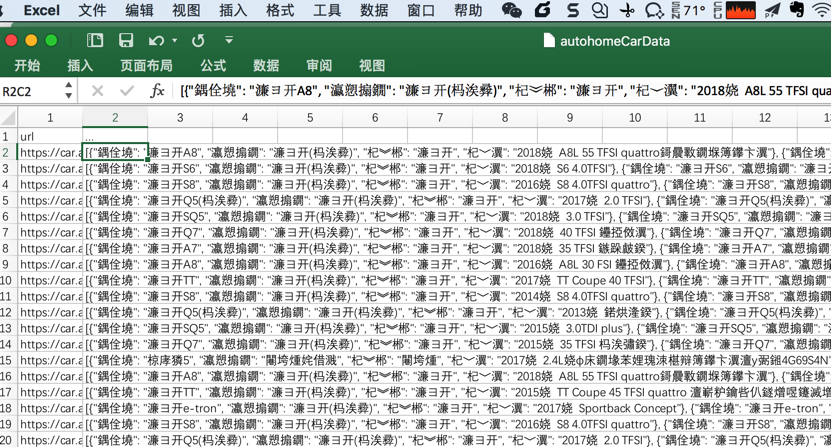Image resolution: width=831 pixels, height=447 pixels.
Task: Click the Evernote elephant icon in menu bar
Action: [796, 10]
